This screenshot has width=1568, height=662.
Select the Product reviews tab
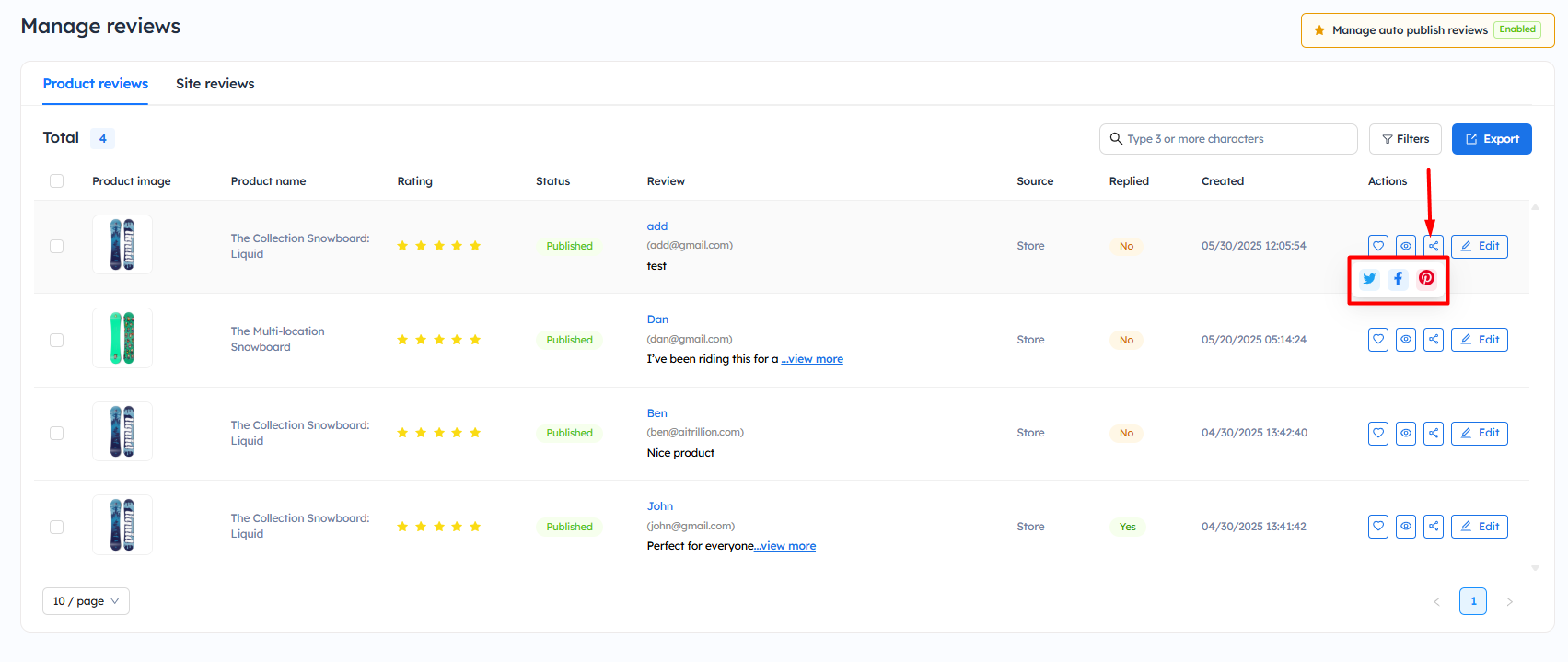96,84
